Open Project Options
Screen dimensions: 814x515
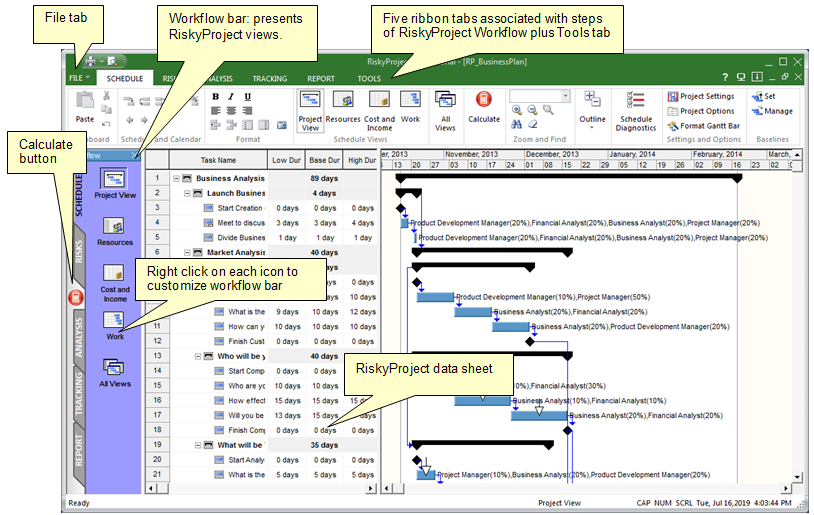(x=701, y=111)
